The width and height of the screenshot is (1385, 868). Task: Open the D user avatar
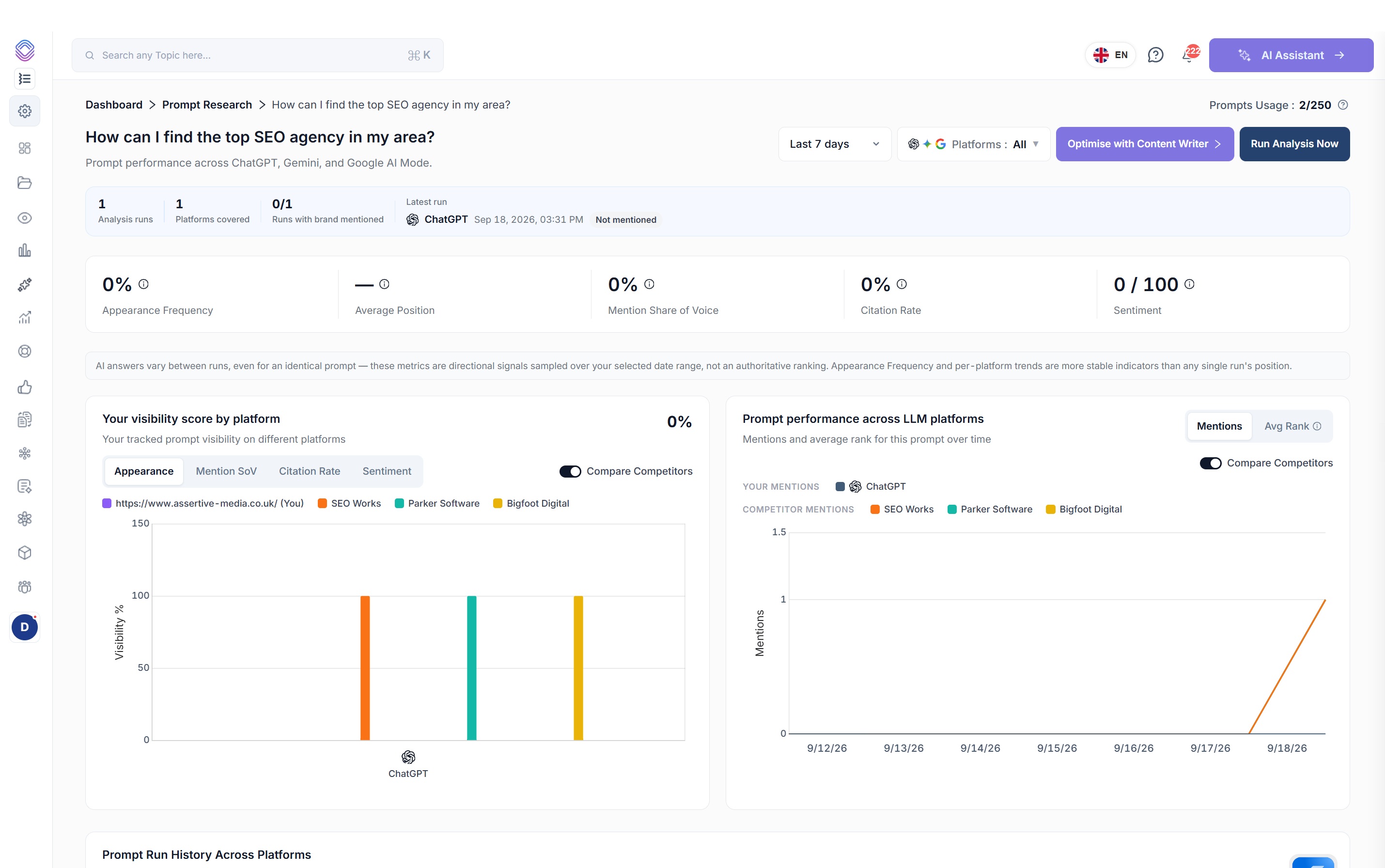click(x=25, y=627)
